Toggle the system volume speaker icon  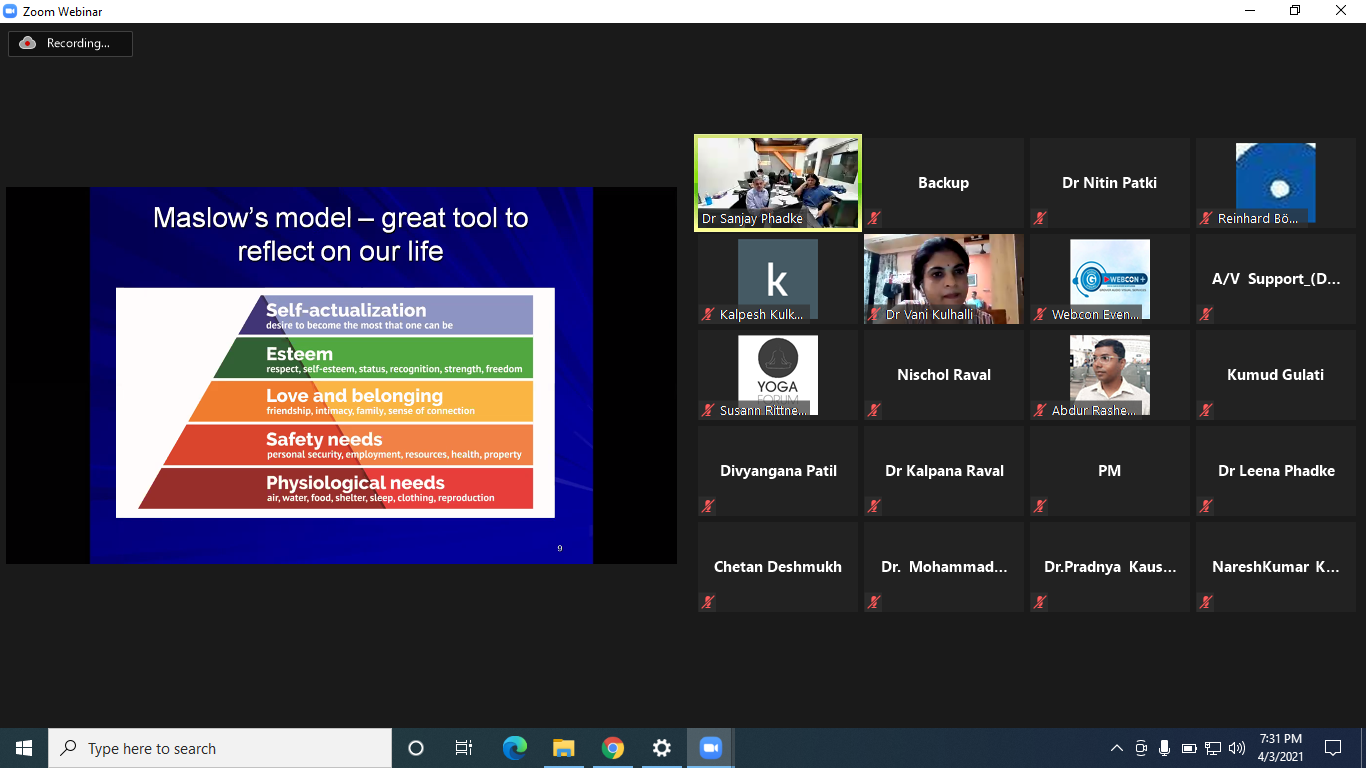pyautogui.click(x=1237, y=748)
